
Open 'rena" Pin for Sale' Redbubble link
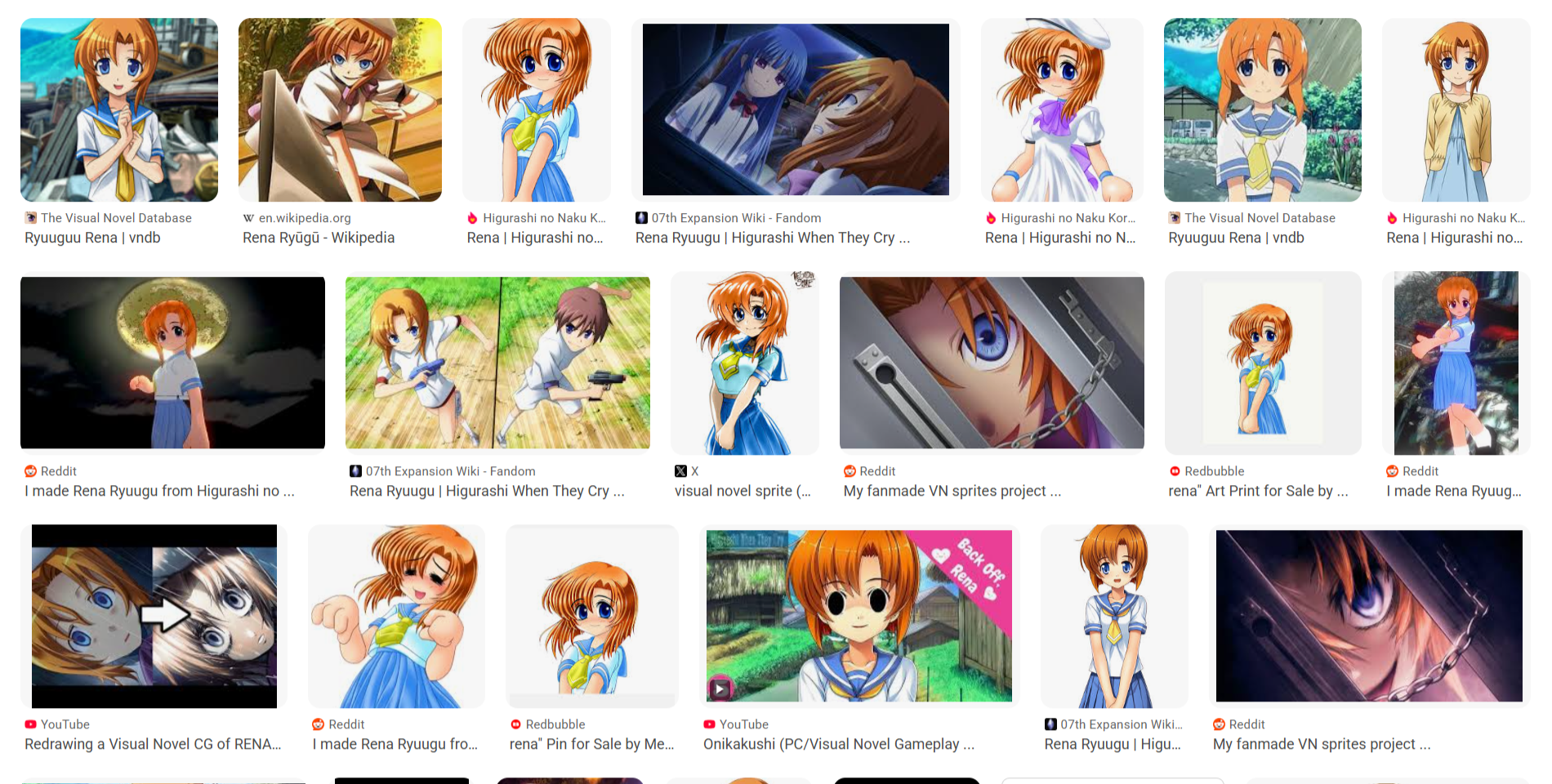coord(591,744)
